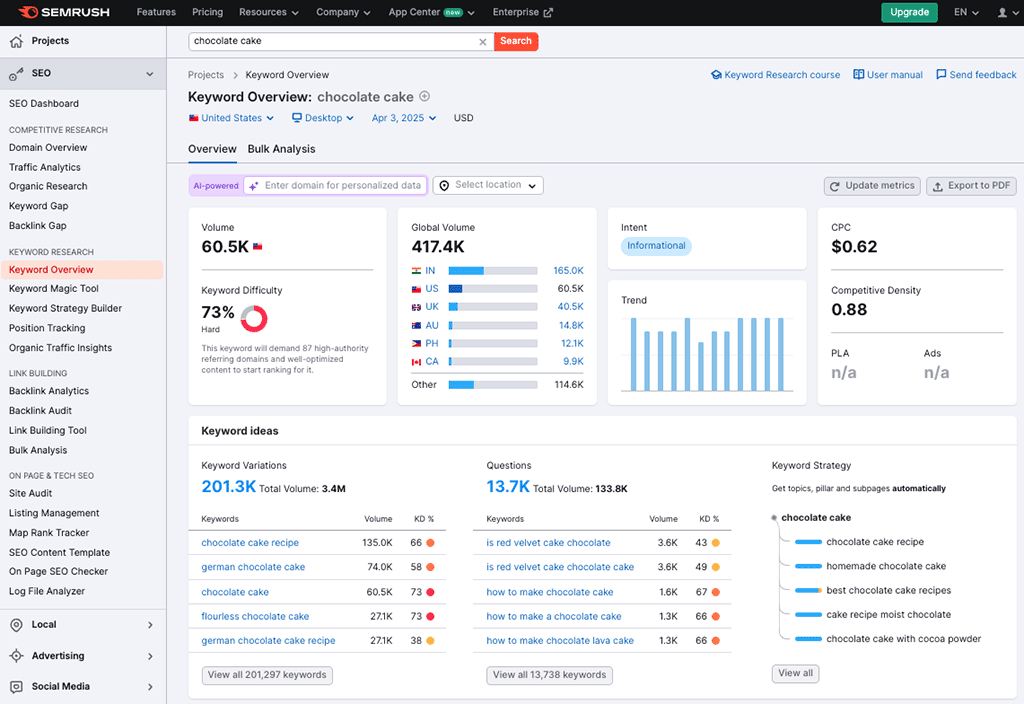Open the chocolate cake recipe keyword link
Image resolution: width=1024 pixels, height=704 pixels.
tap(250, 543)
